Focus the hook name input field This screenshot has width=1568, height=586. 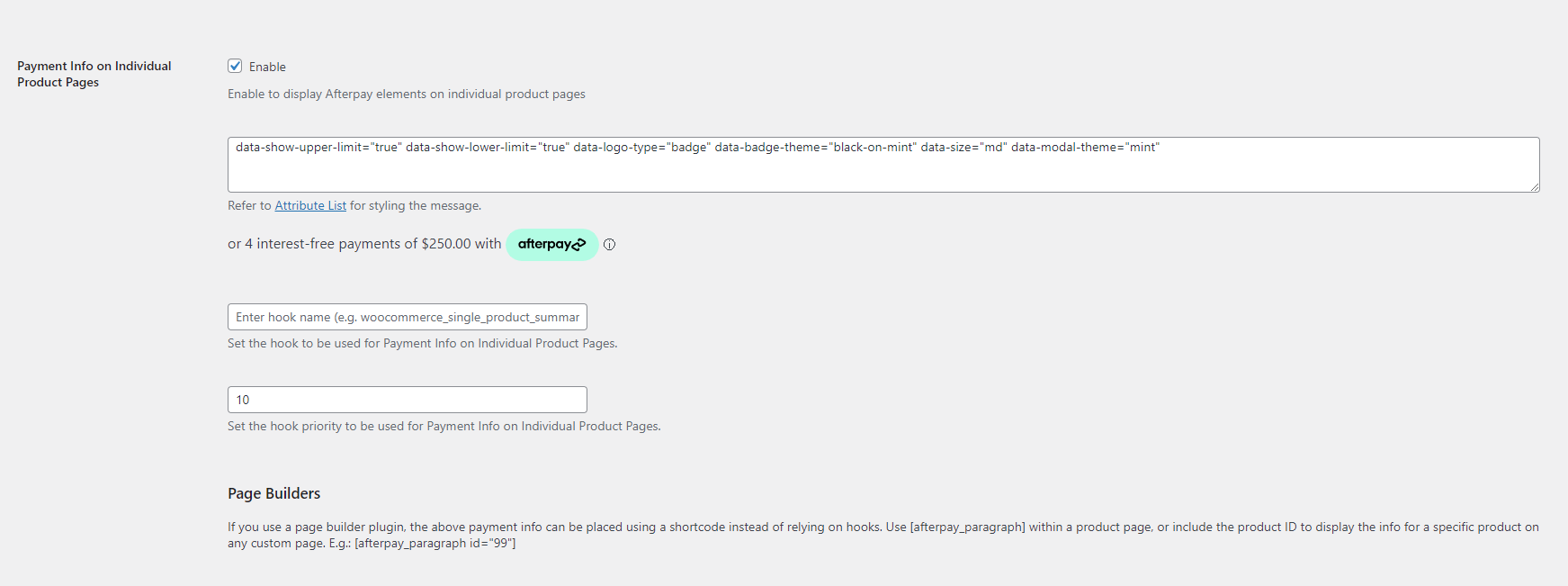407,317
